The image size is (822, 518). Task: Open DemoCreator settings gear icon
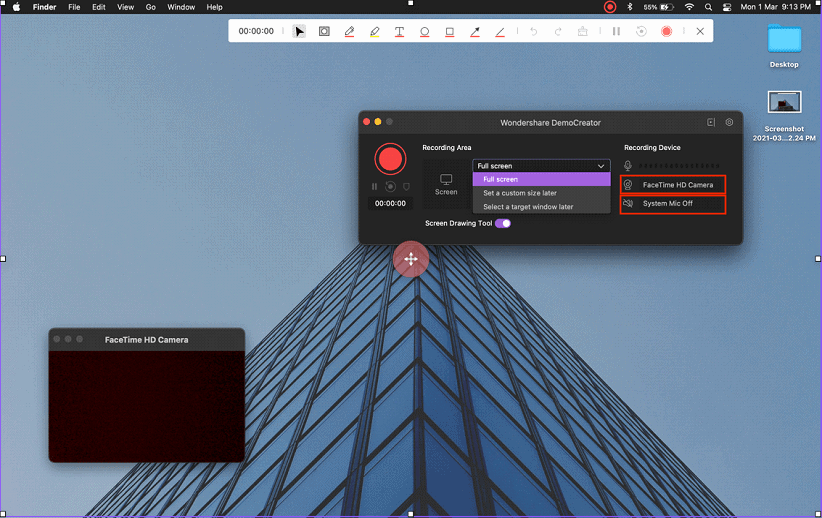pyautogui.click(x=729, y=122)
